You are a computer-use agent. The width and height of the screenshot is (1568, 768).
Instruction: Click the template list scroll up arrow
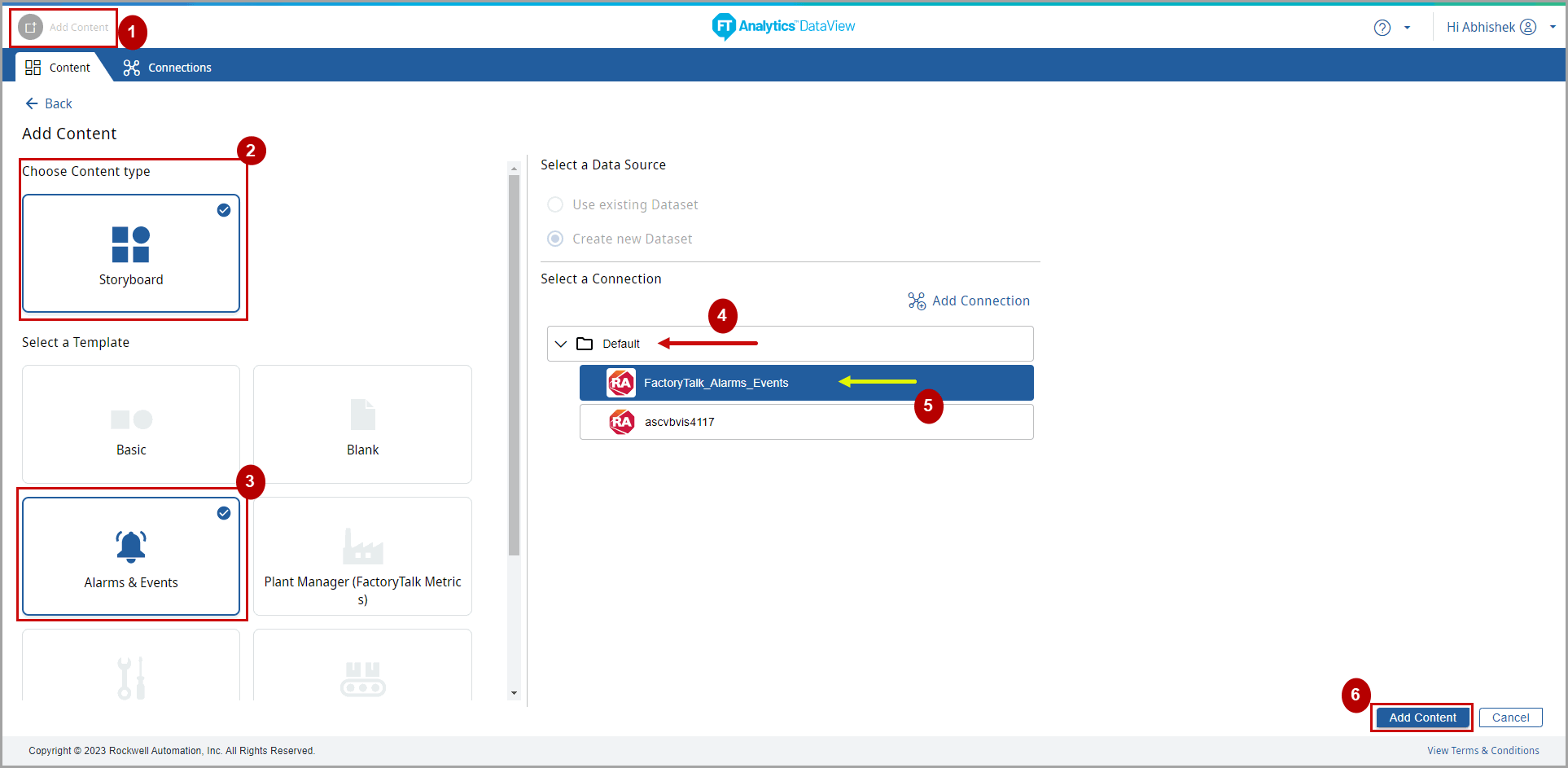pos(514,169)
